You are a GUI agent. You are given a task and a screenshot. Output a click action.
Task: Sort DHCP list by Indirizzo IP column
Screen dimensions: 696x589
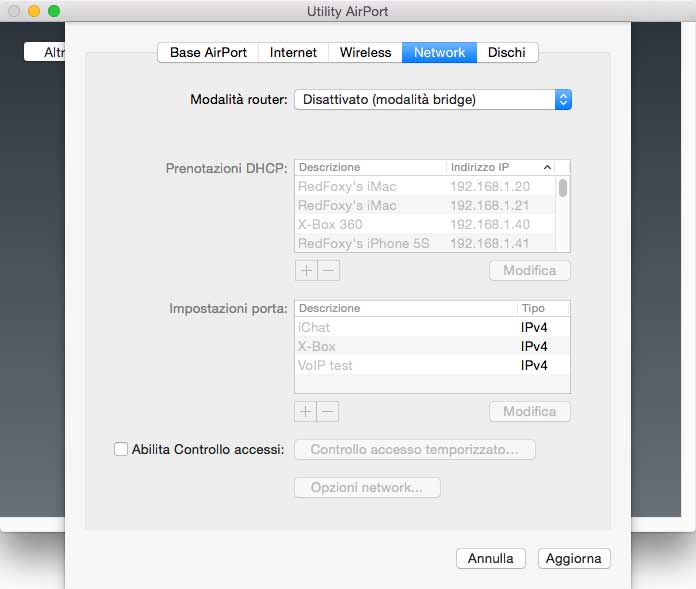(x=500, y=167)
